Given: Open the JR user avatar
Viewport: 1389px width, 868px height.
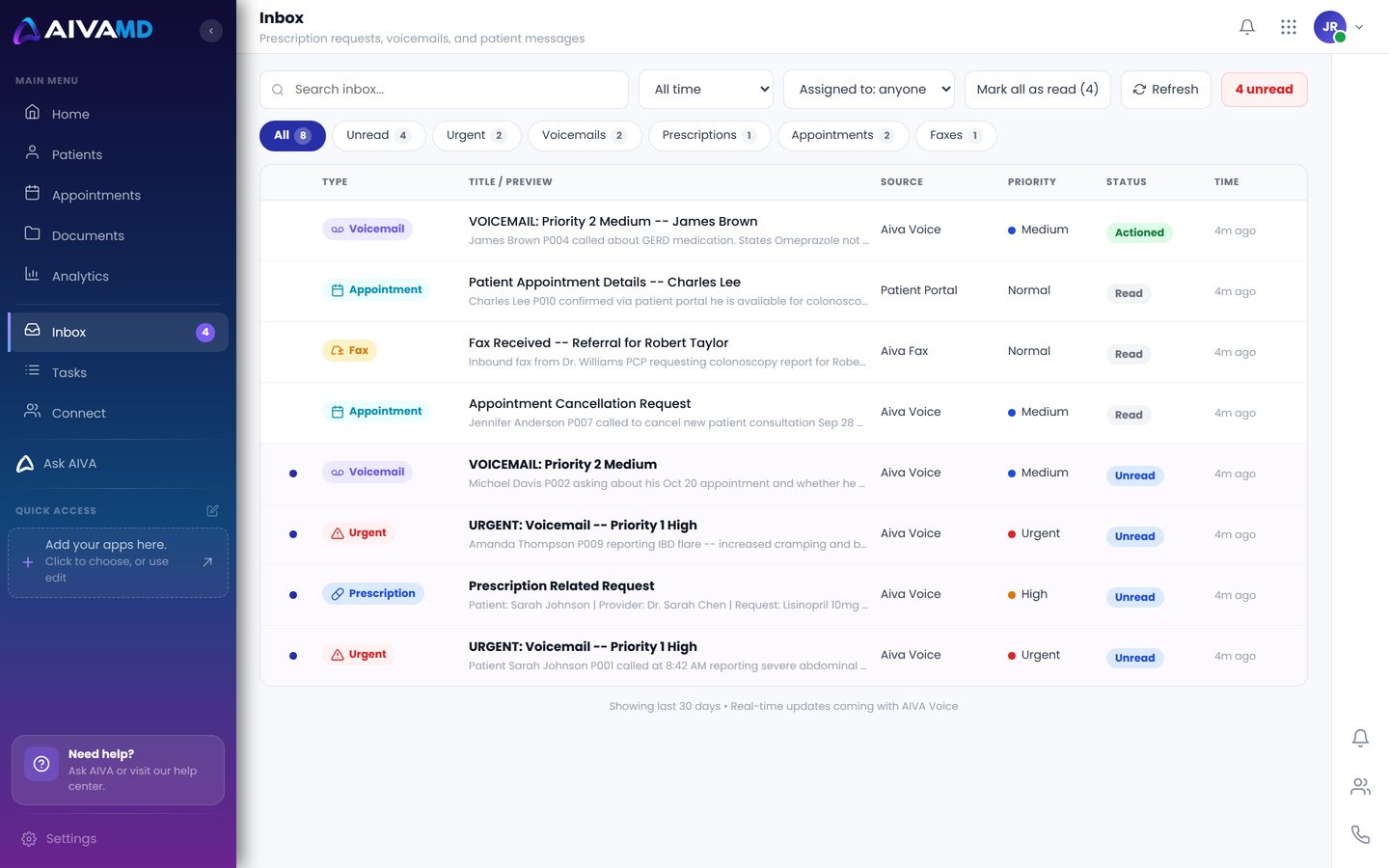Looking at the screenshot, I should click(1330, 27).
